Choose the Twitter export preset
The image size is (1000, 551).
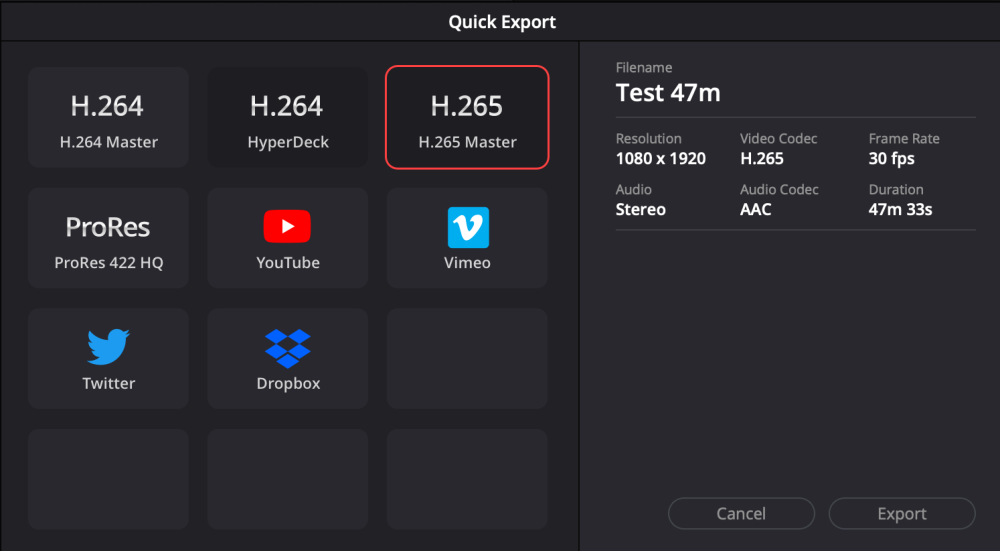coord(108,358)
